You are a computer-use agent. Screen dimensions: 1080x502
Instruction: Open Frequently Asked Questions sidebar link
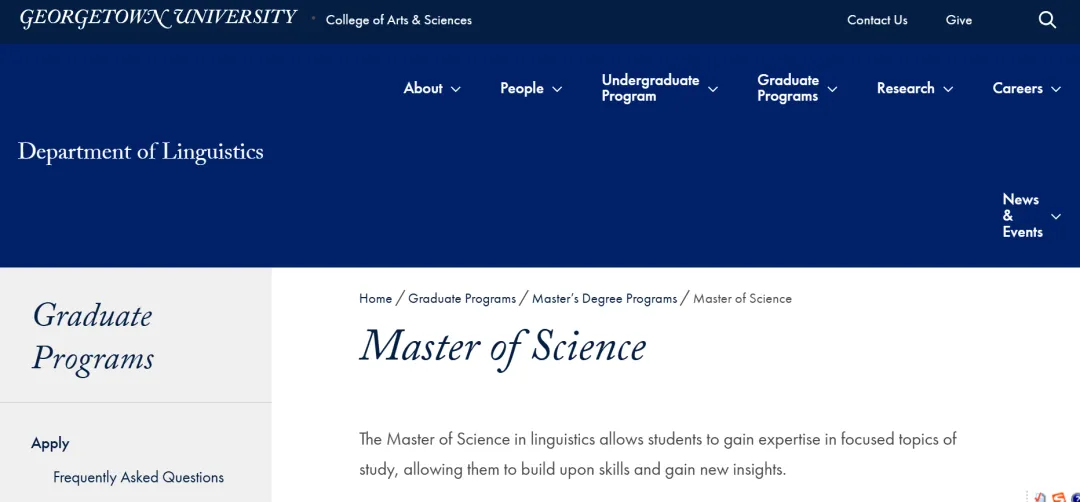coord(138,477)
